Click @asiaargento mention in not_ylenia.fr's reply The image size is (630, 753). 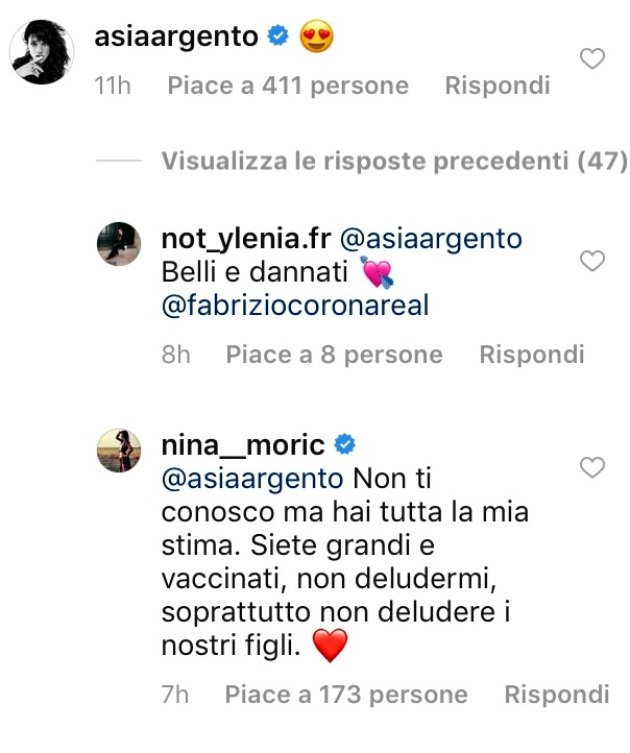coord(431,238)
